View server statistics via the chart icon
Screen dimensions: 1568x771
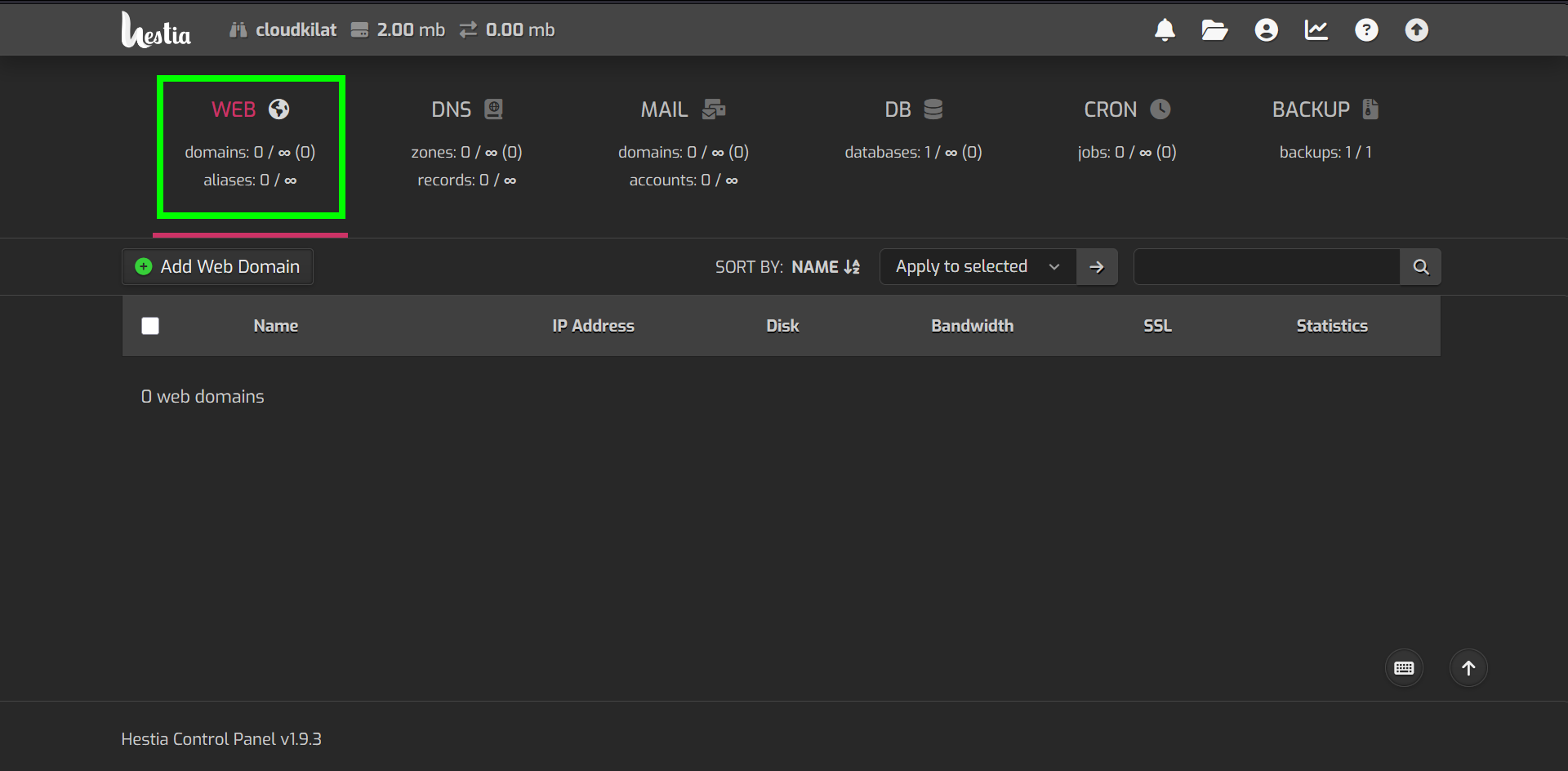coord(1316,29)
